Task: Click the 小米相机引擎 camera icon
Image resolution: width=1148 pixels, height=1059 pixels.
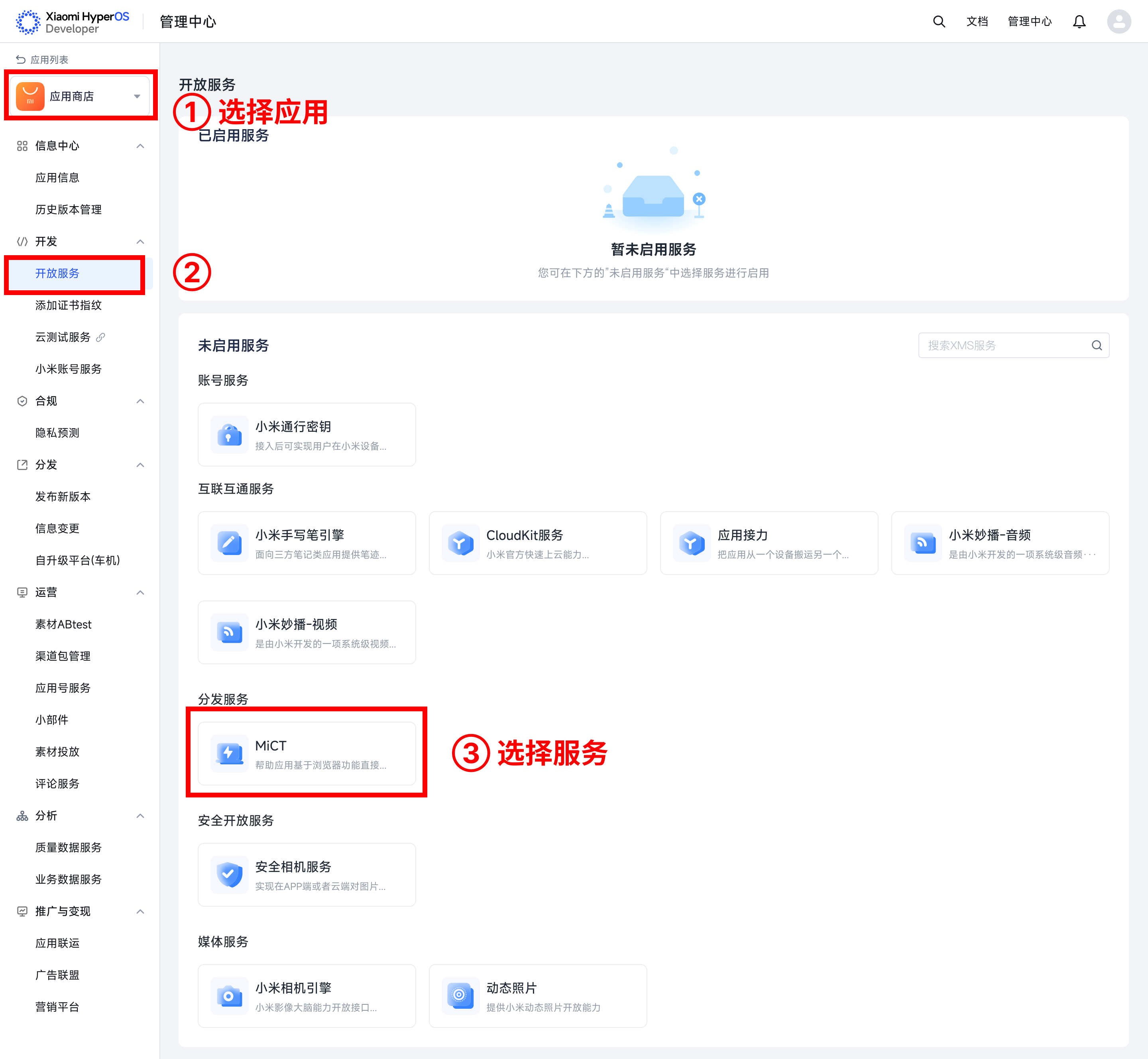Action: tap(230, 996)
